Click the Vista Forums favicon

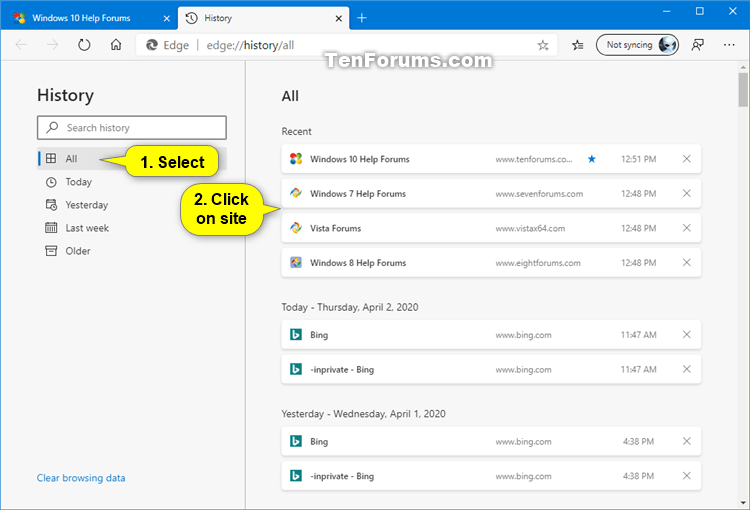pos(296,228)
